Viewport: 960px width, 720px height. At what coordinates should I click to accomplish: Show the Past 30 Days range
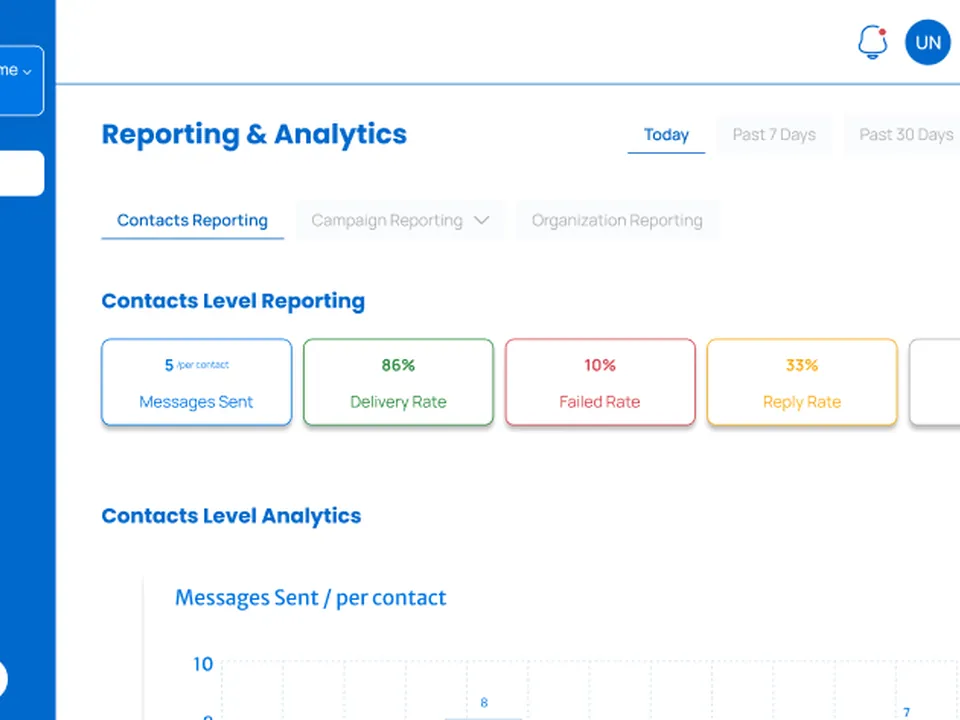(905, 134)
